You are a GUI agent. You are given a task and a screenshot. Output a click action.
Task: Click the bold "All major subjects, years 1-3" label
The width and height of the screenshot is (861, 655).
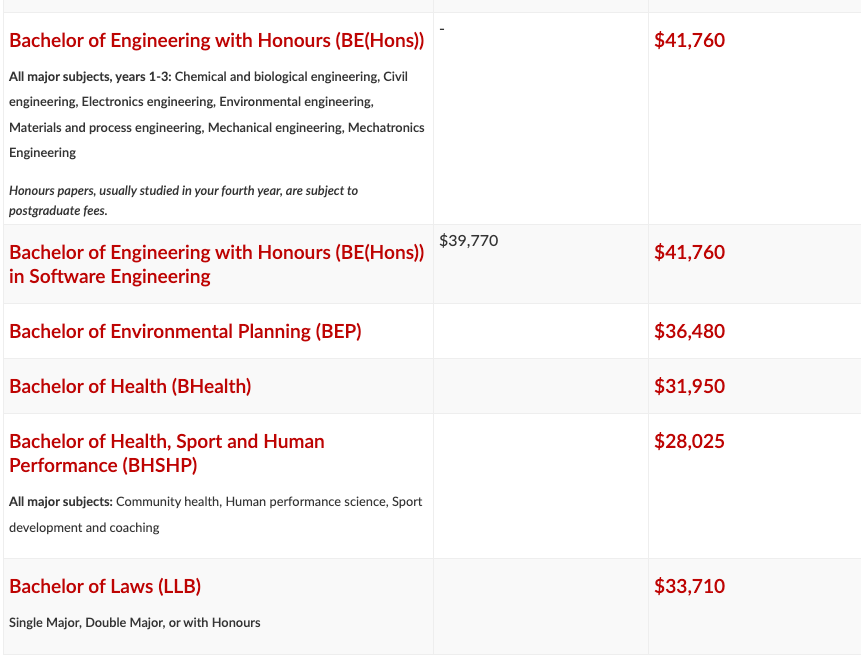90,77
